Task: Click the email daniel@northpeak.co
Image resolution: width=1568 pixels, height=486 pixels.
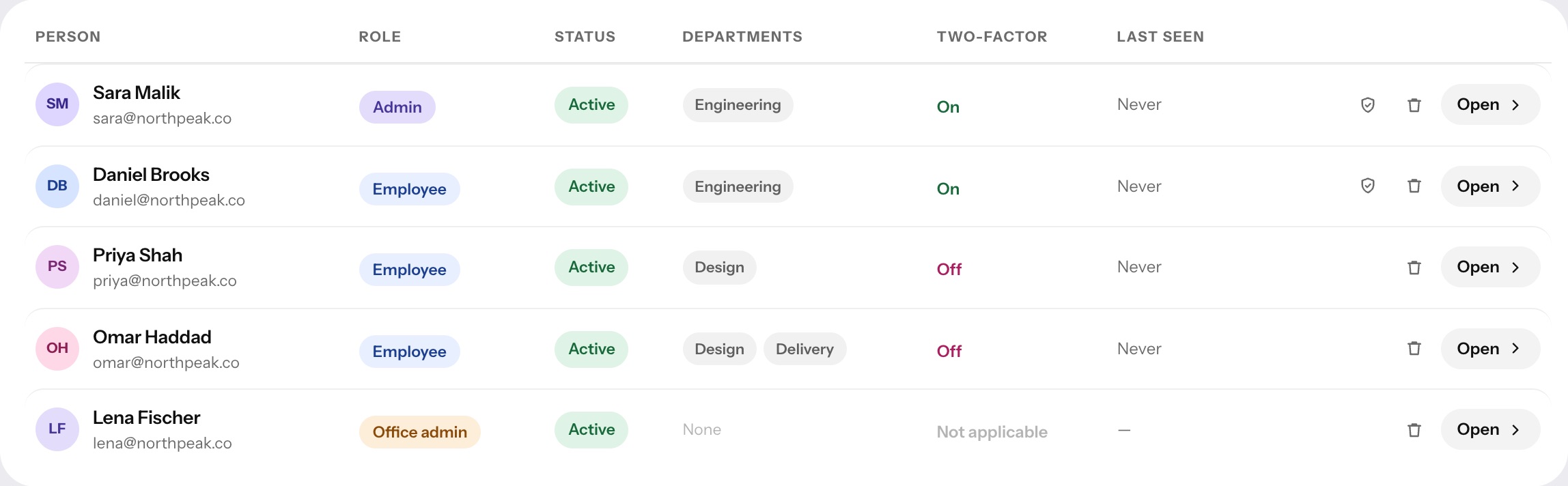Action: 169,200
